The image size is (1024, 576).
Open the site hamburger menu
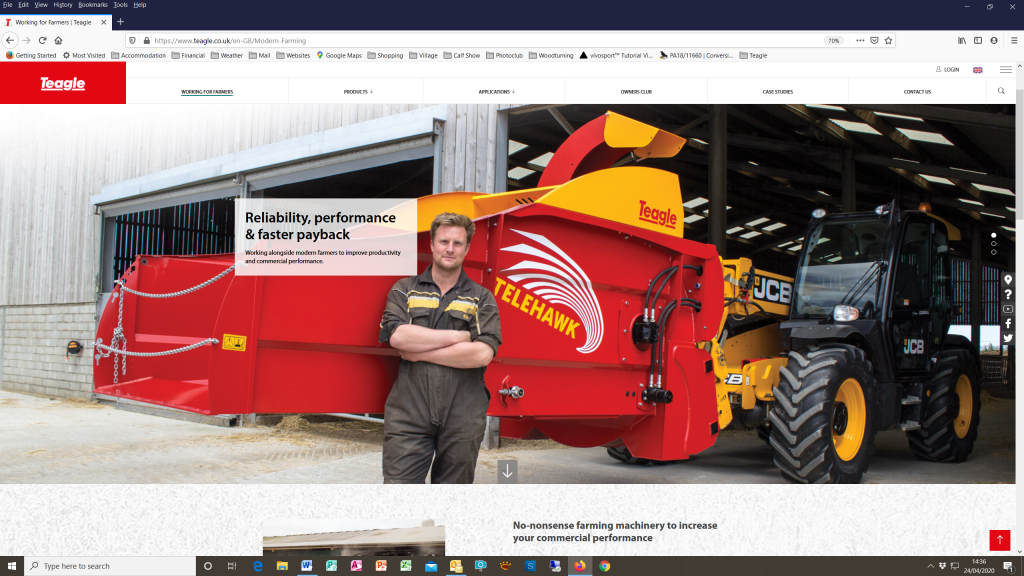(1006, 69)
